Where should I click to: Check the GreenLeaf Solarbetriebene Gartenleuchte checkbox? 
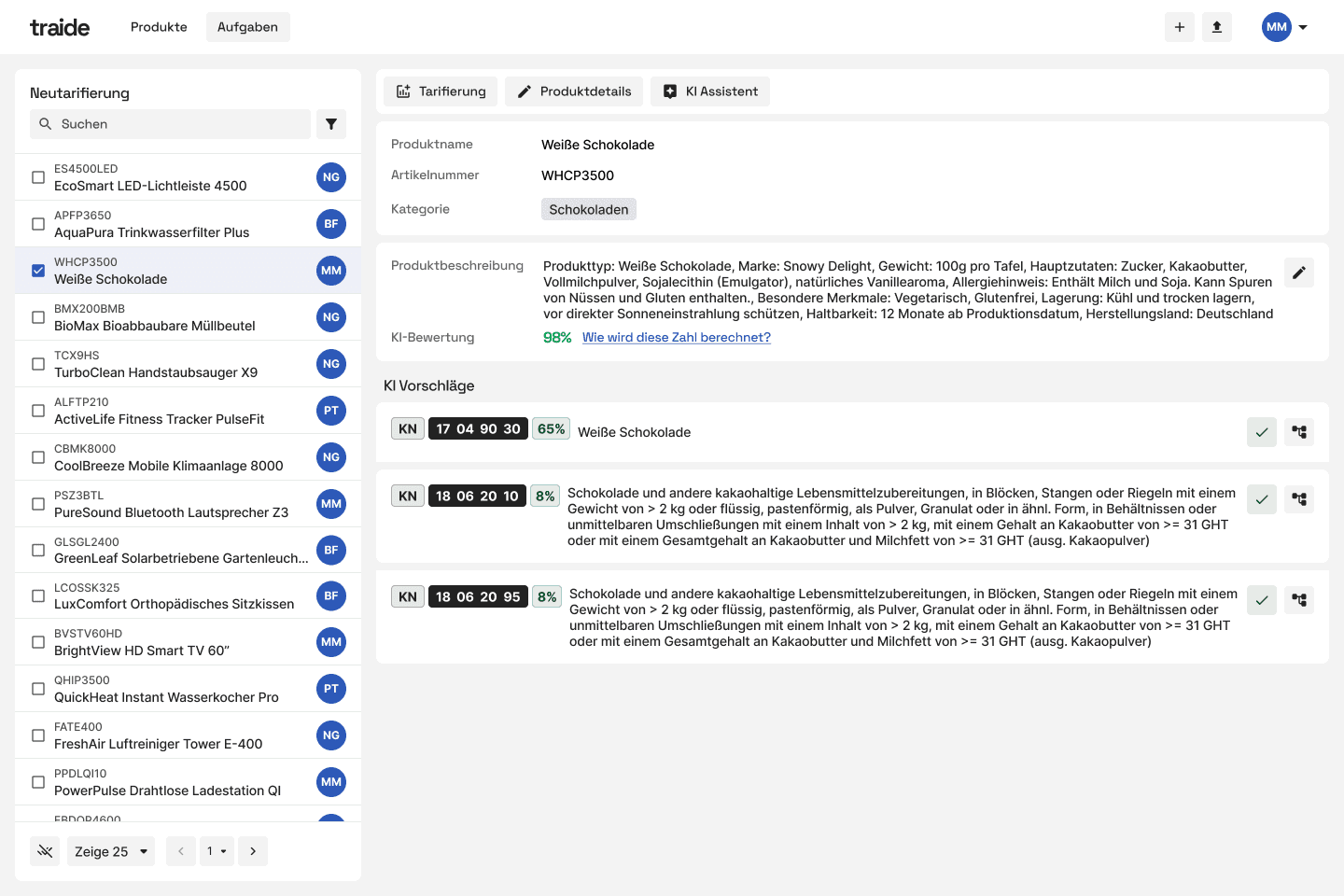click(x=38, y=550)
